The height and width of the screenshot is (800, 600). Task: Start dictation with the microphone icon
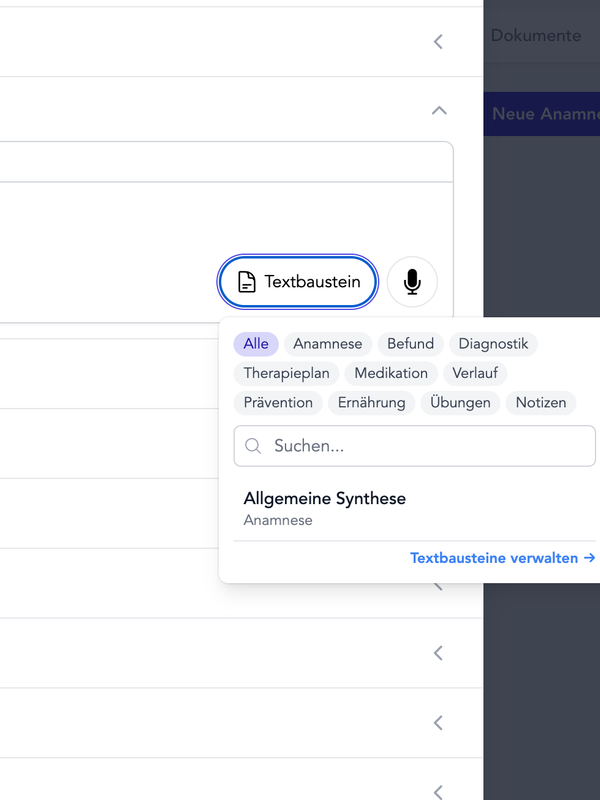click(412, 282)
